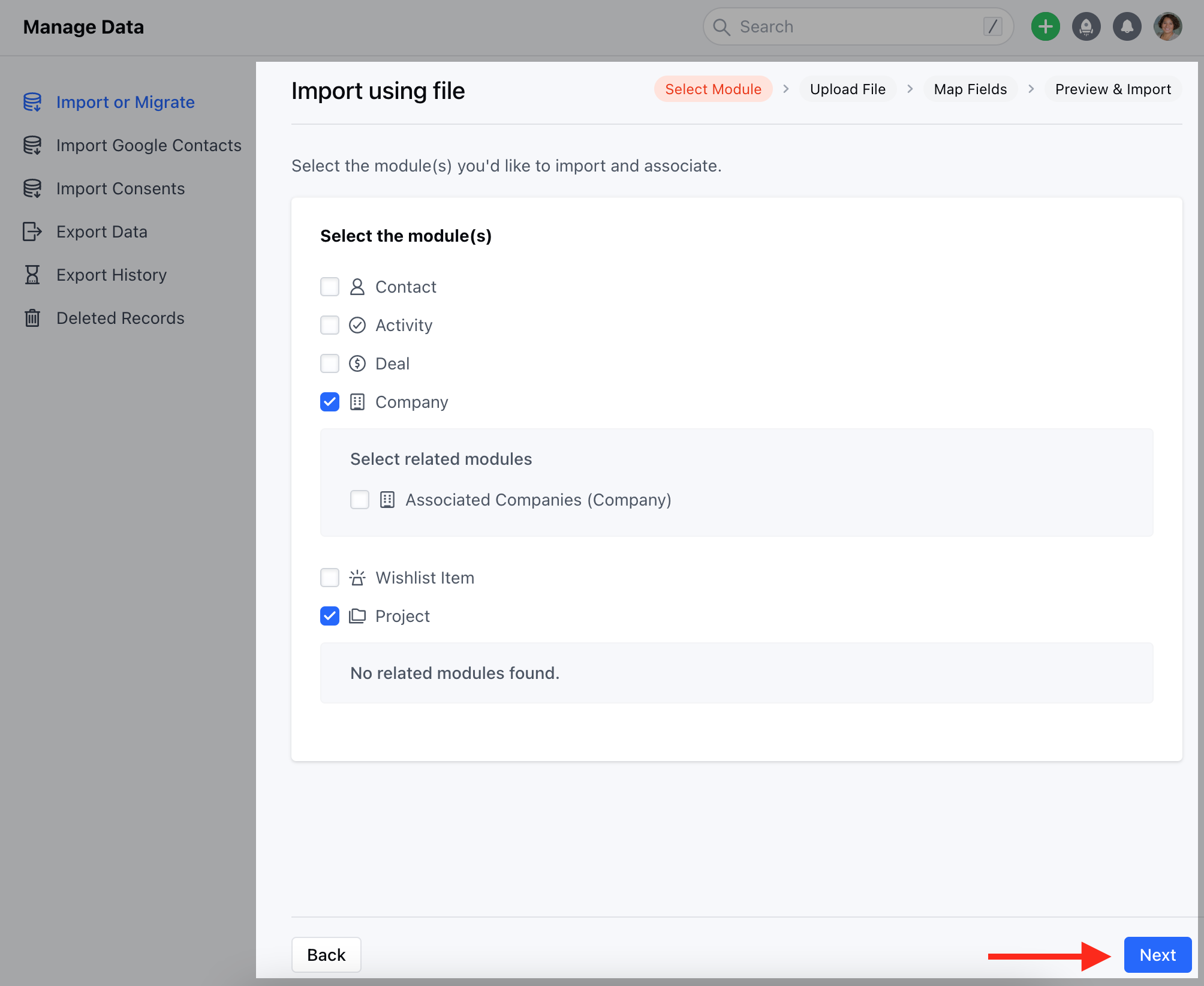Uncheck the Project module checkbox
This screenshot has width=1204, height=986.
click(x=330, y=616)
